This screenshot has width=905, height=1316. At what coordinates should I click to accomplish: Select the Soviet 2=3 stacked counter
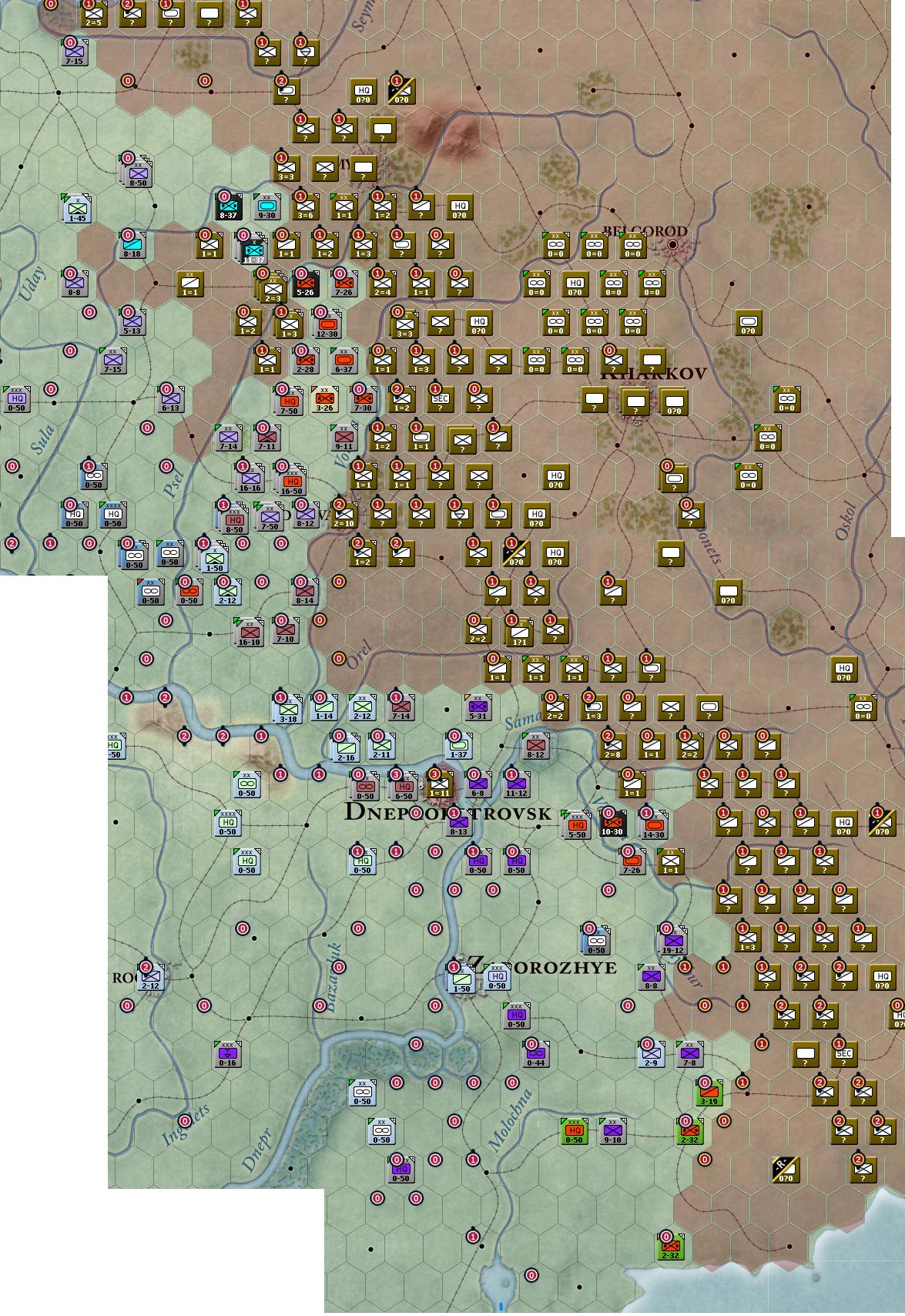[273, 289]
